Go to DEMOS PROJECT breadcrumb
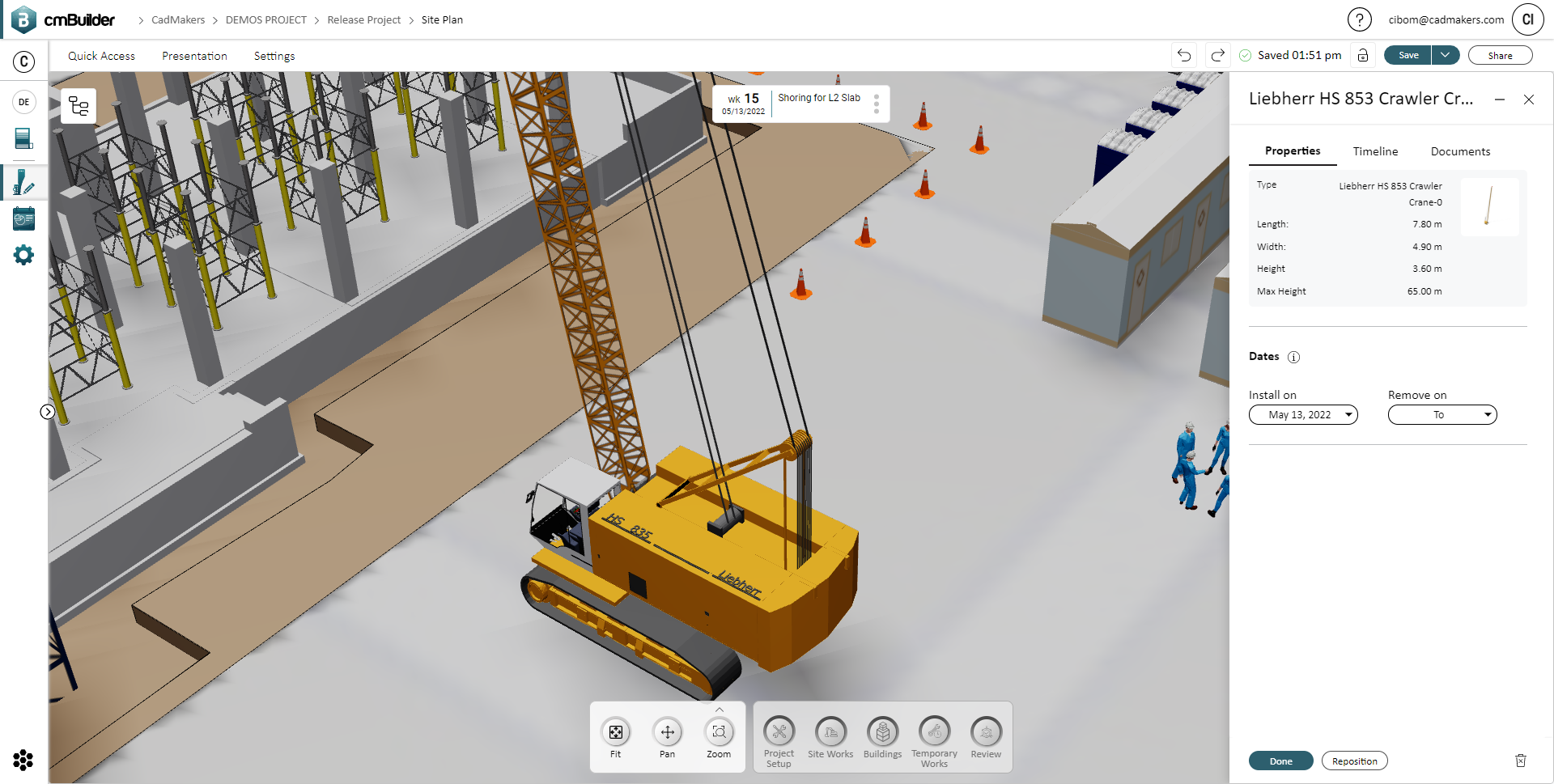 click(x=266, y=19)
